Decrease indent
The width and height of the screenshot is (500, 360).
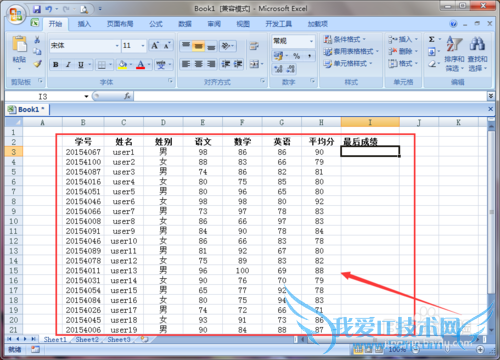pyautogui.click(x=226, y=64)
